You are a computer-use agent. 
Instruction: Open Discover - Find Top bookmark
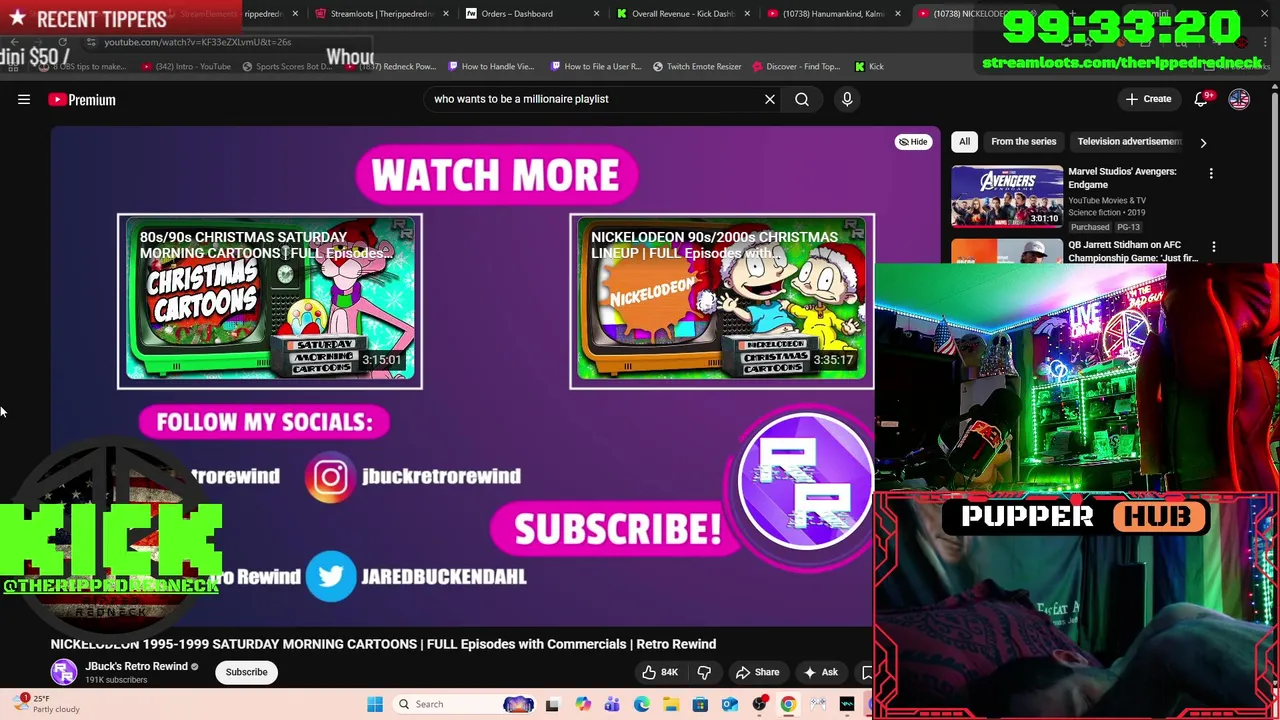coord(795,66)
